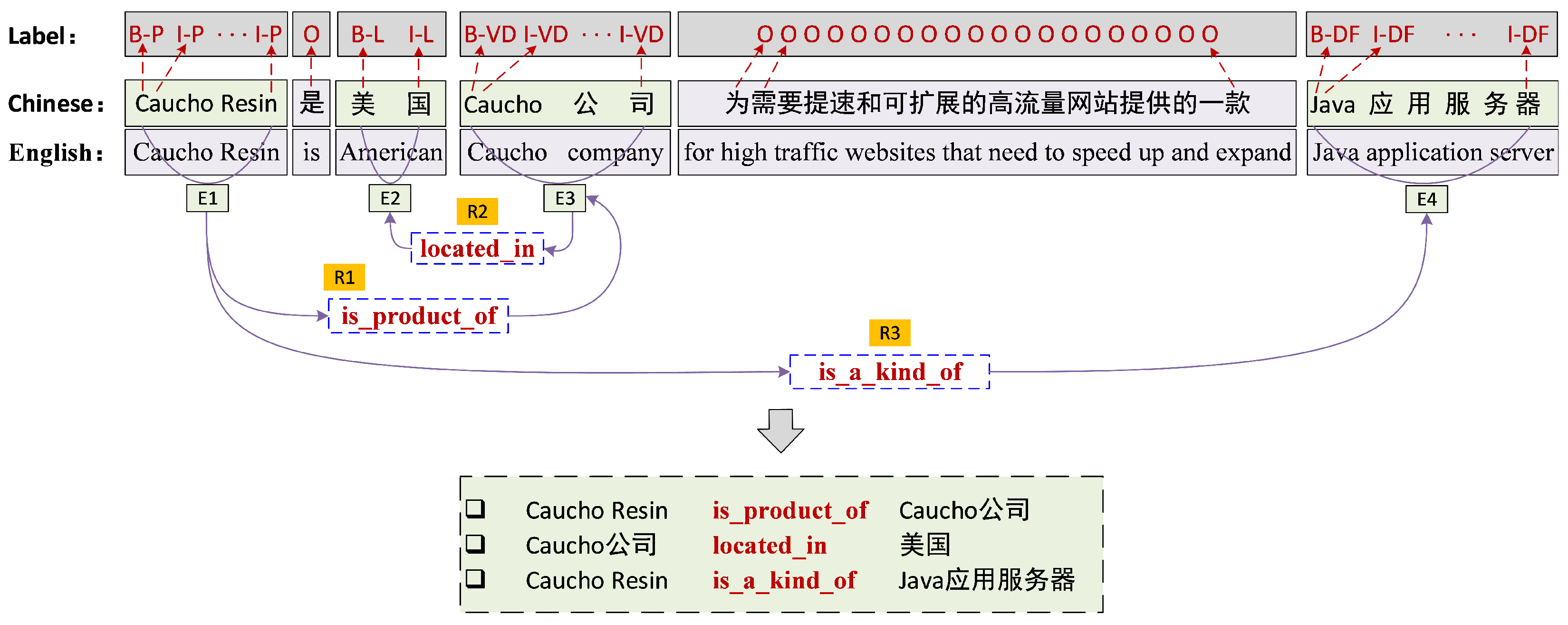Click the 'English:' row heading

click(x=56, y=152)
